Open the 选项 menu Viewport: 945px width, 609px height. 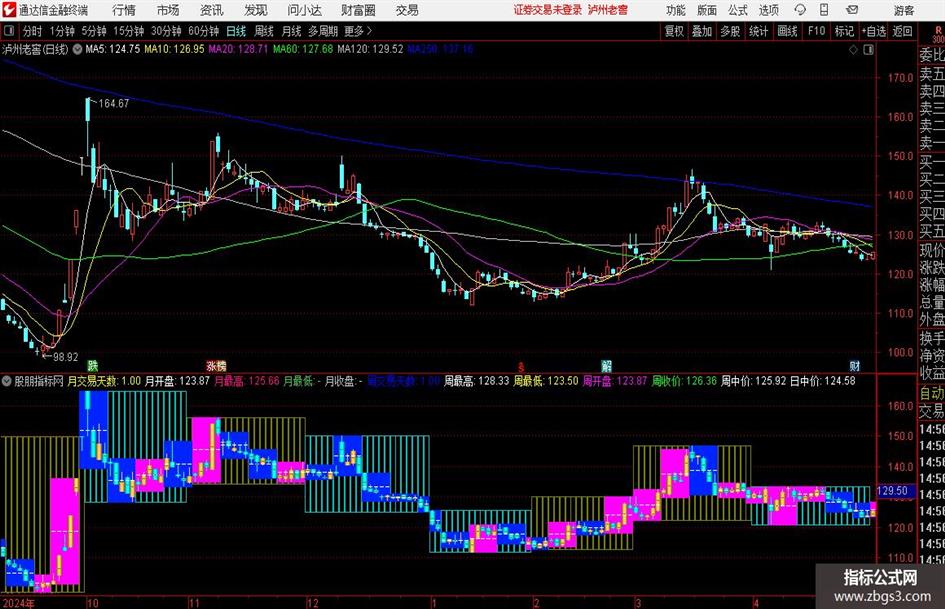(768, 10)
